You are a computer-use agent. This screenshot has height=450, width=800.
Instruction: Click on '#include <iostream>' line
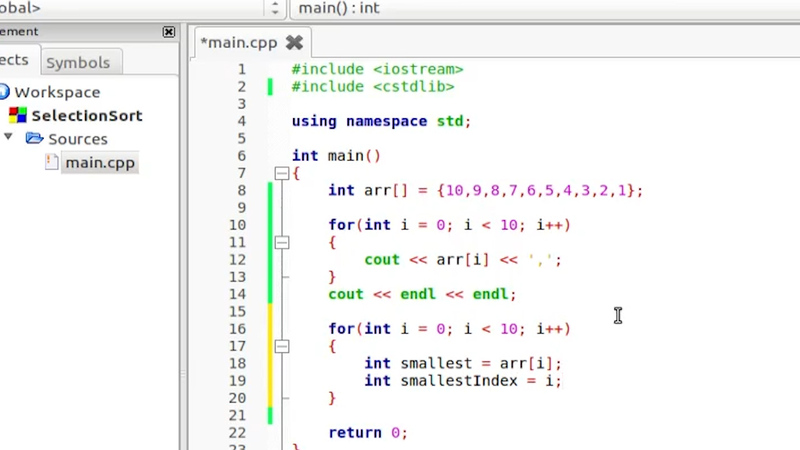377,69
